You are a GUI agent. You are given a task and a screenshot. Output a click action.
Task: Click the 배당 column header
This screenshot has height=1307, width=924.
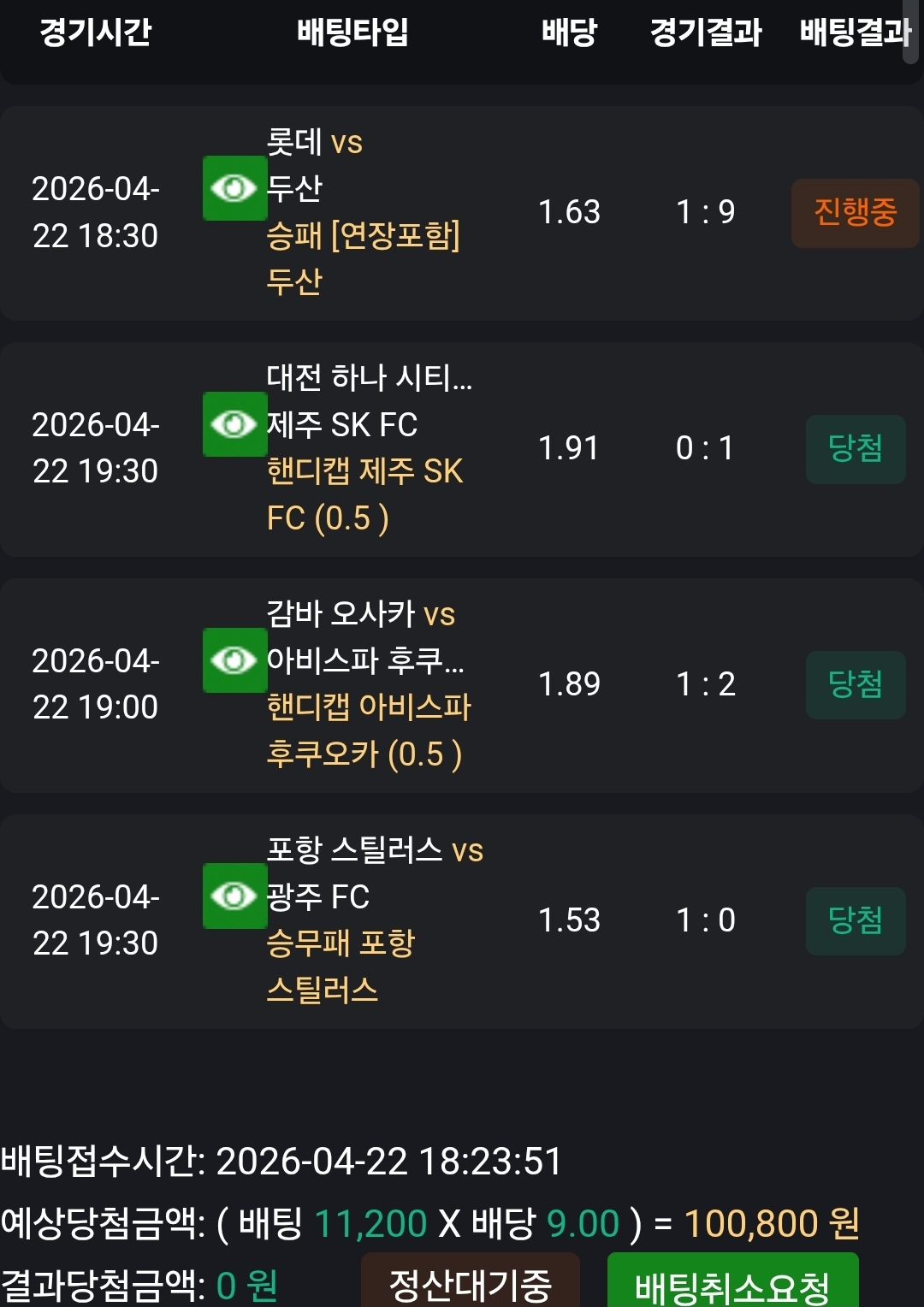(x=569, y=33)
